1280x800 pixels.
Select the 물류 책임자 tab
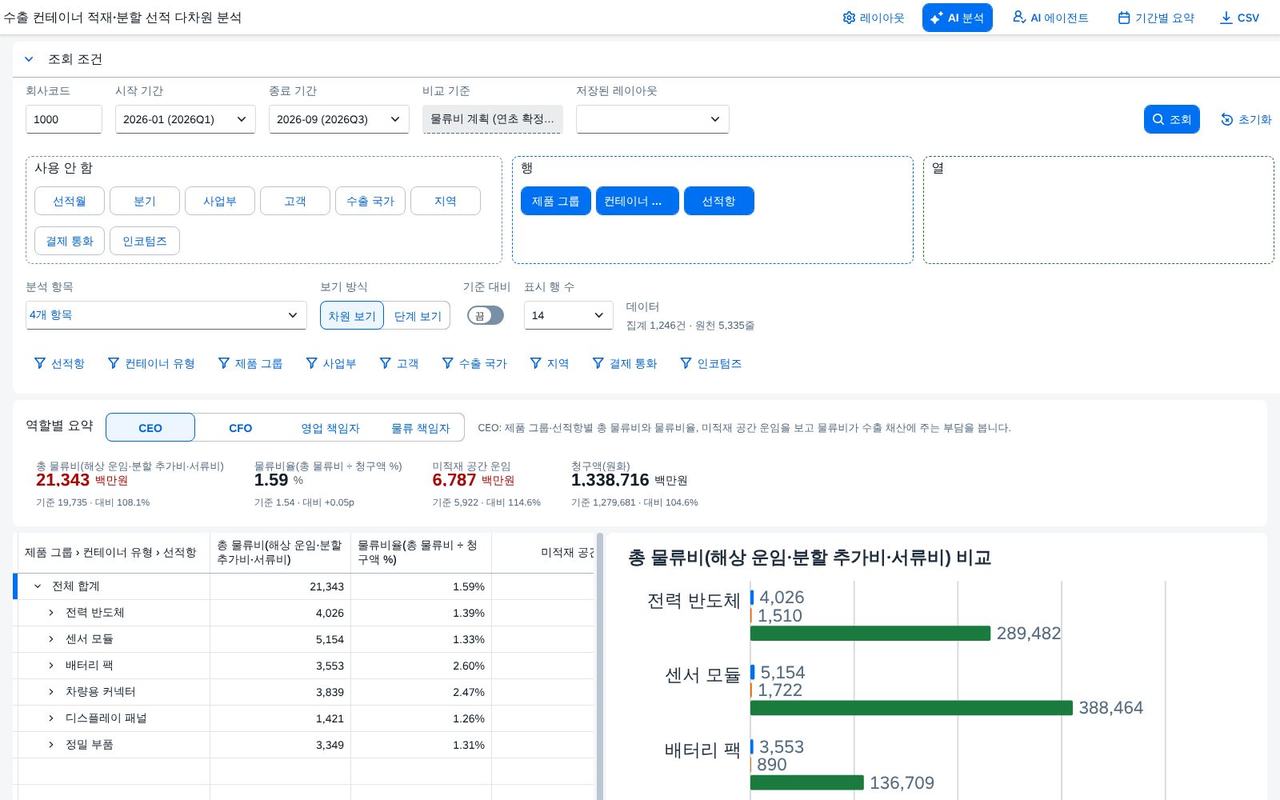pos(420,428)
